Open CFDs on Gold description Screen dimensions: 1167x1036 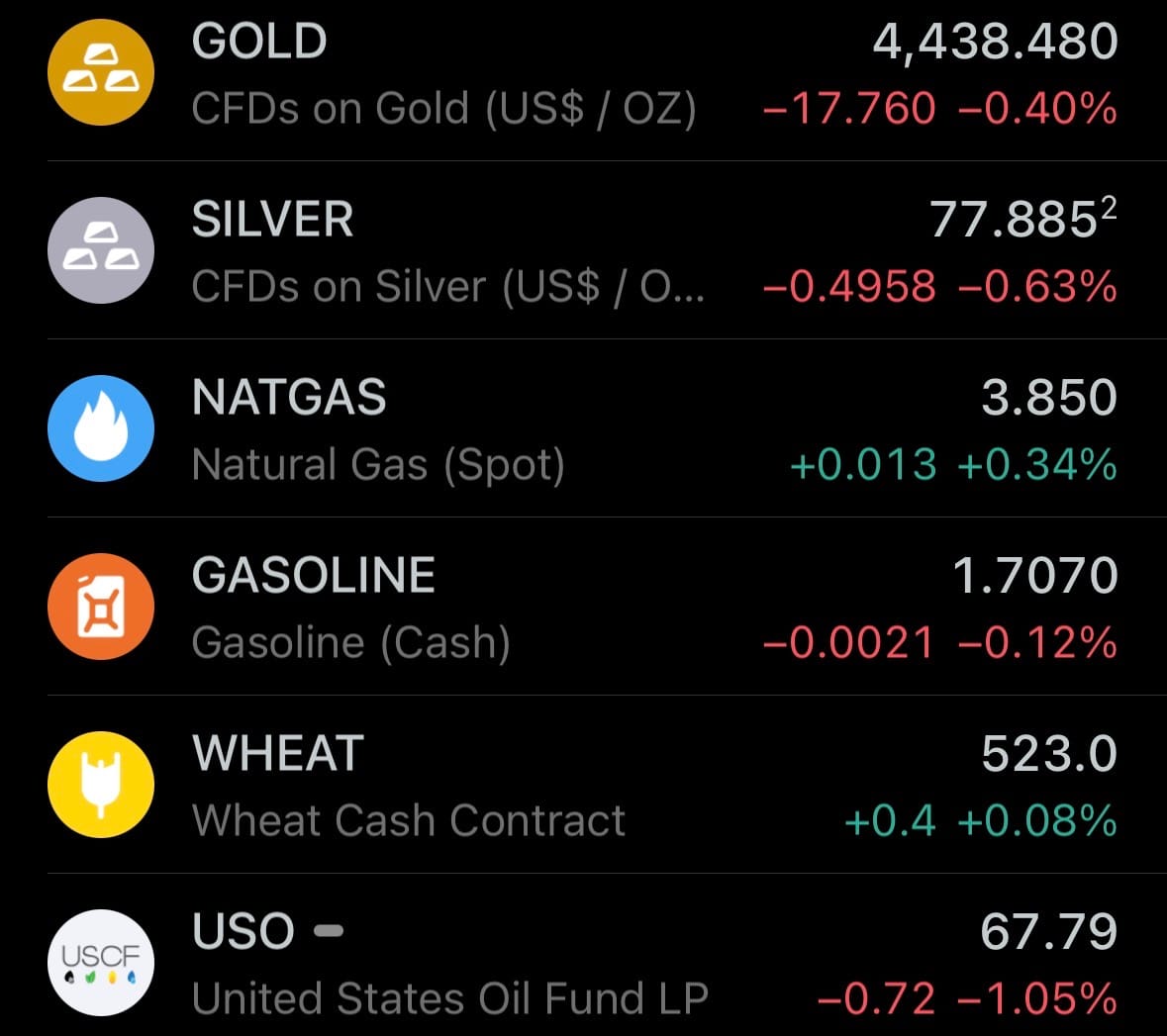click(x=443, y=109)
